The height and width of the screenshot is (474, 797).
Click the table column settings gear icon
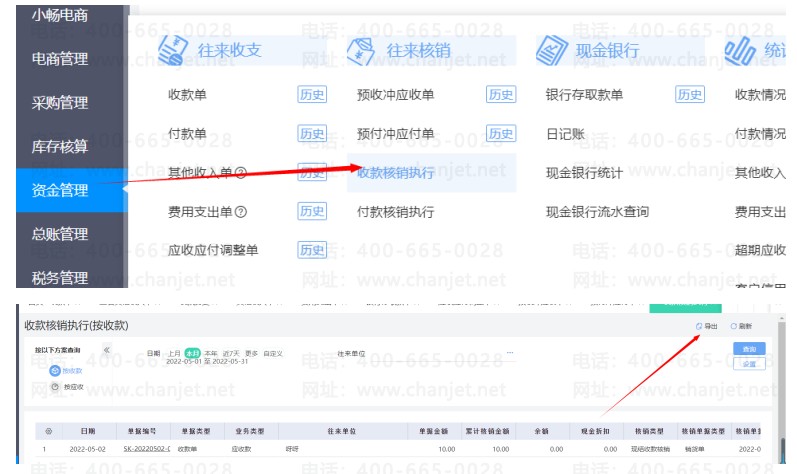point(49,431)
